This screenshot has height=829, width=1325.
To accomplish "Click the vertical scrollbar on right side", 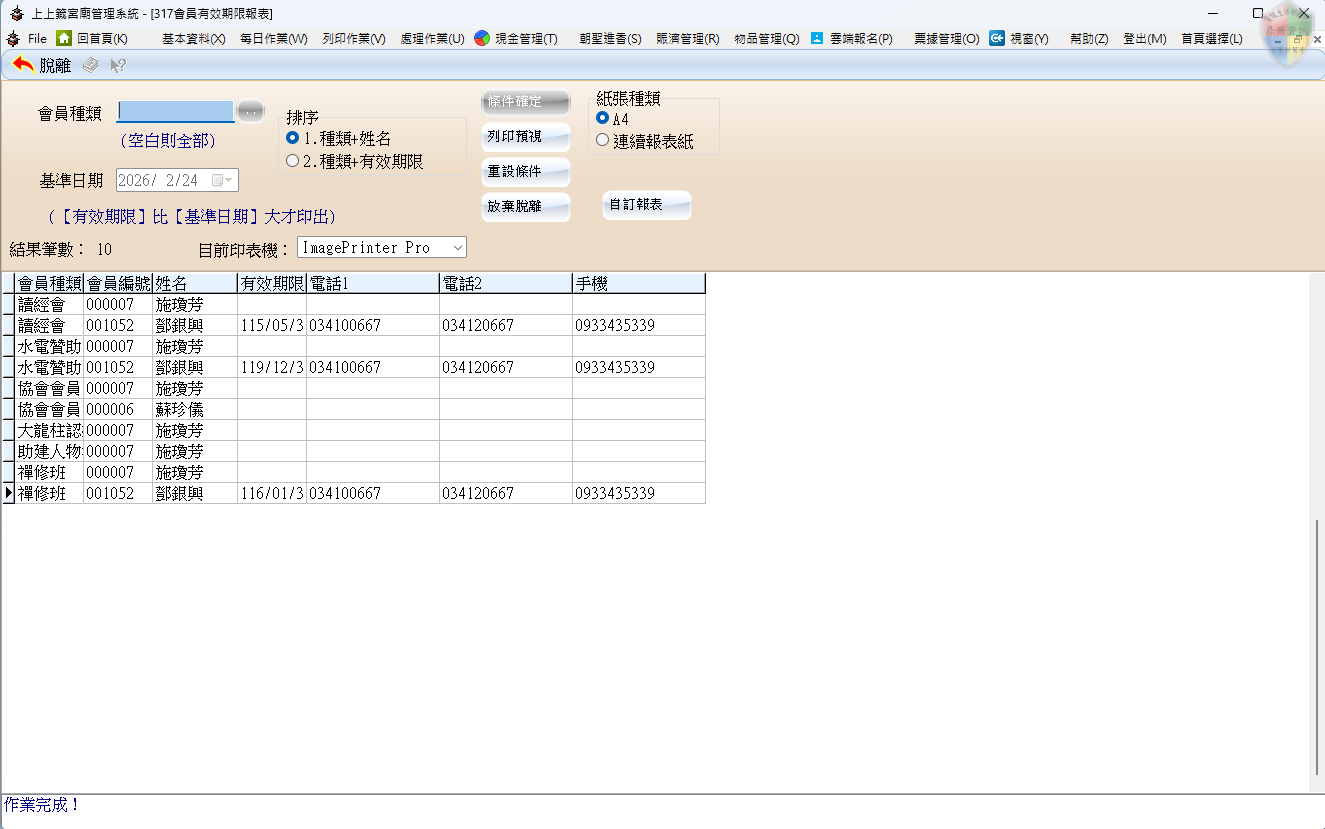I will (x=1317, y=650).
